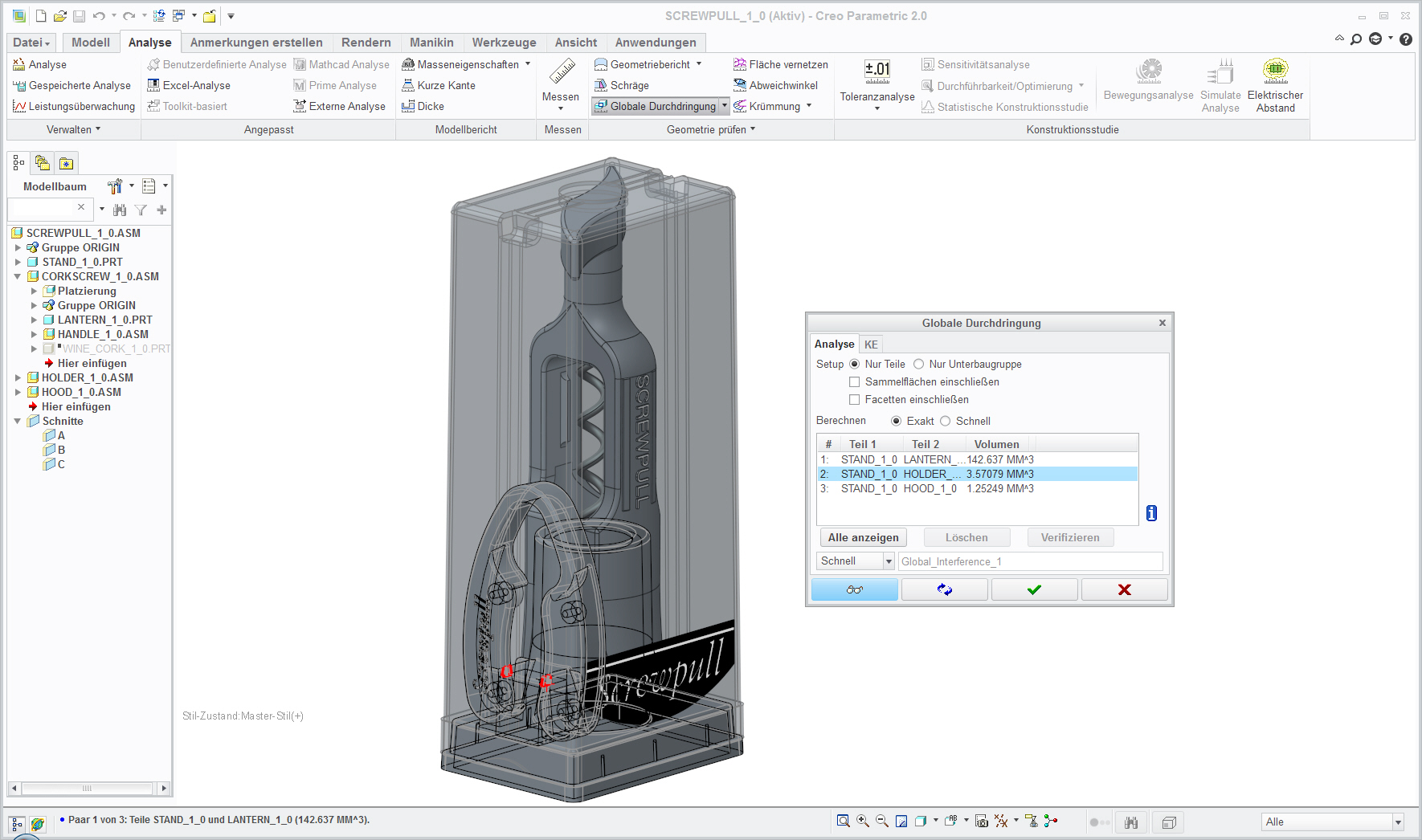Select the Nur Teile radio button

point(855,364)
